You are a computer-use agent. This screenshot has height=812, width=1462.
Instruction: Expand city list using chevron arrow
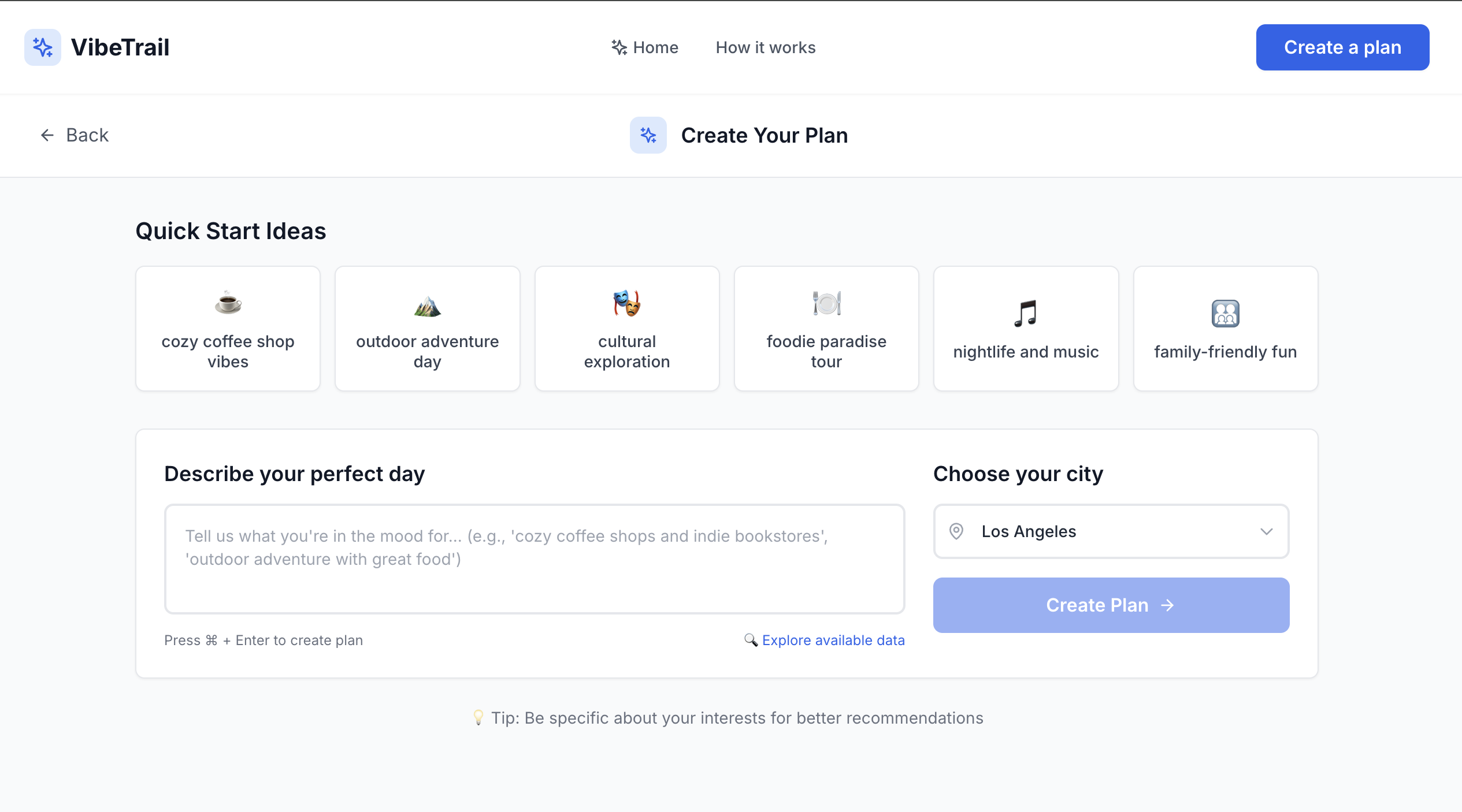1266,531
